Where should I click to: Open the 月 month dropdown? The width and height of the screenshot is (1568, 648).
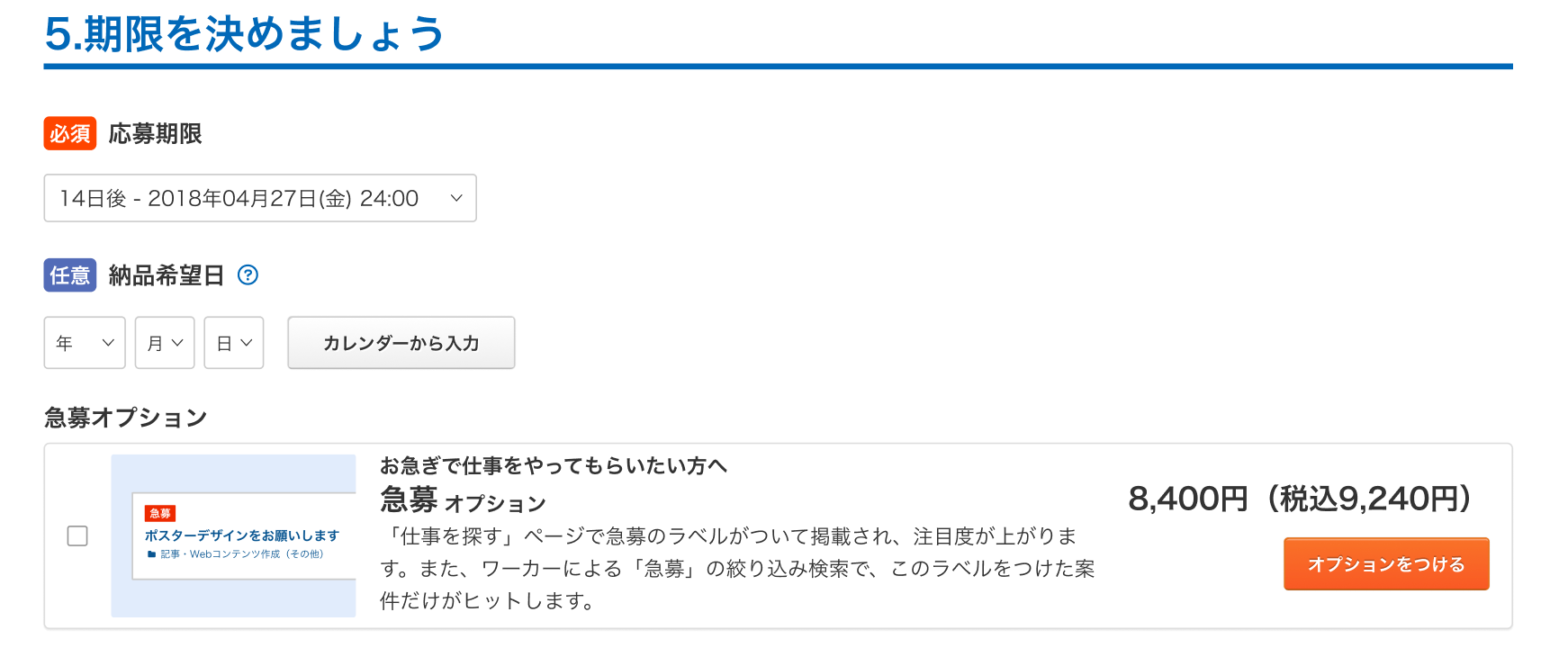(x=165, y=343)
